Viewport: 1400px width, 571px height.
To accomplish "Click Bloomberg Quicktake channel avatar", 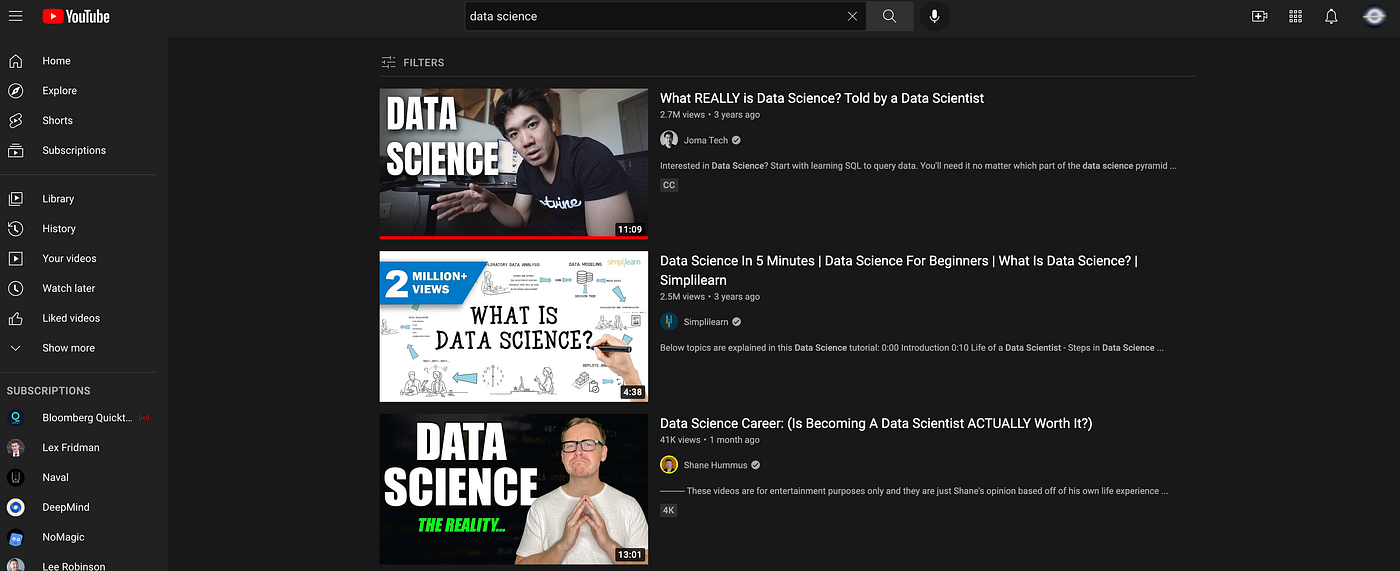I will coord(16,418).
